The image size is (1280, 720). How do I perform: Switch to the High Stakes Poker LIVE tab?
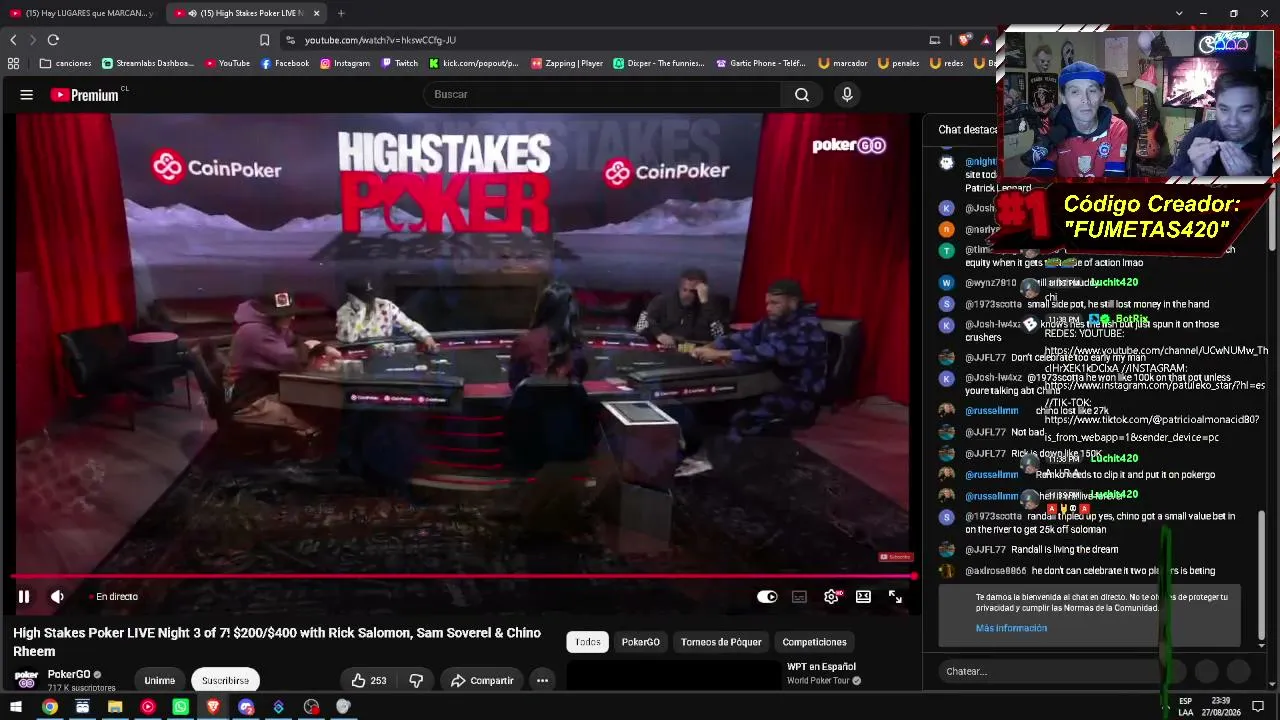tap(245, 13)
